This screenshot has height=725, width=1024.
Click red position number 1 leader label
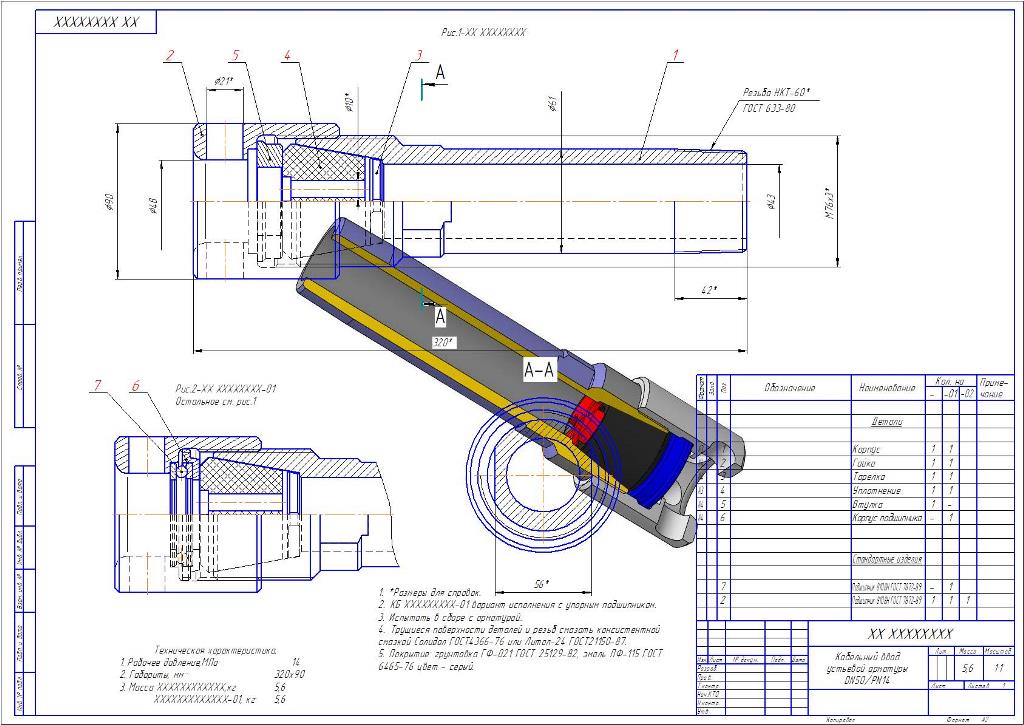pos(676,55)
